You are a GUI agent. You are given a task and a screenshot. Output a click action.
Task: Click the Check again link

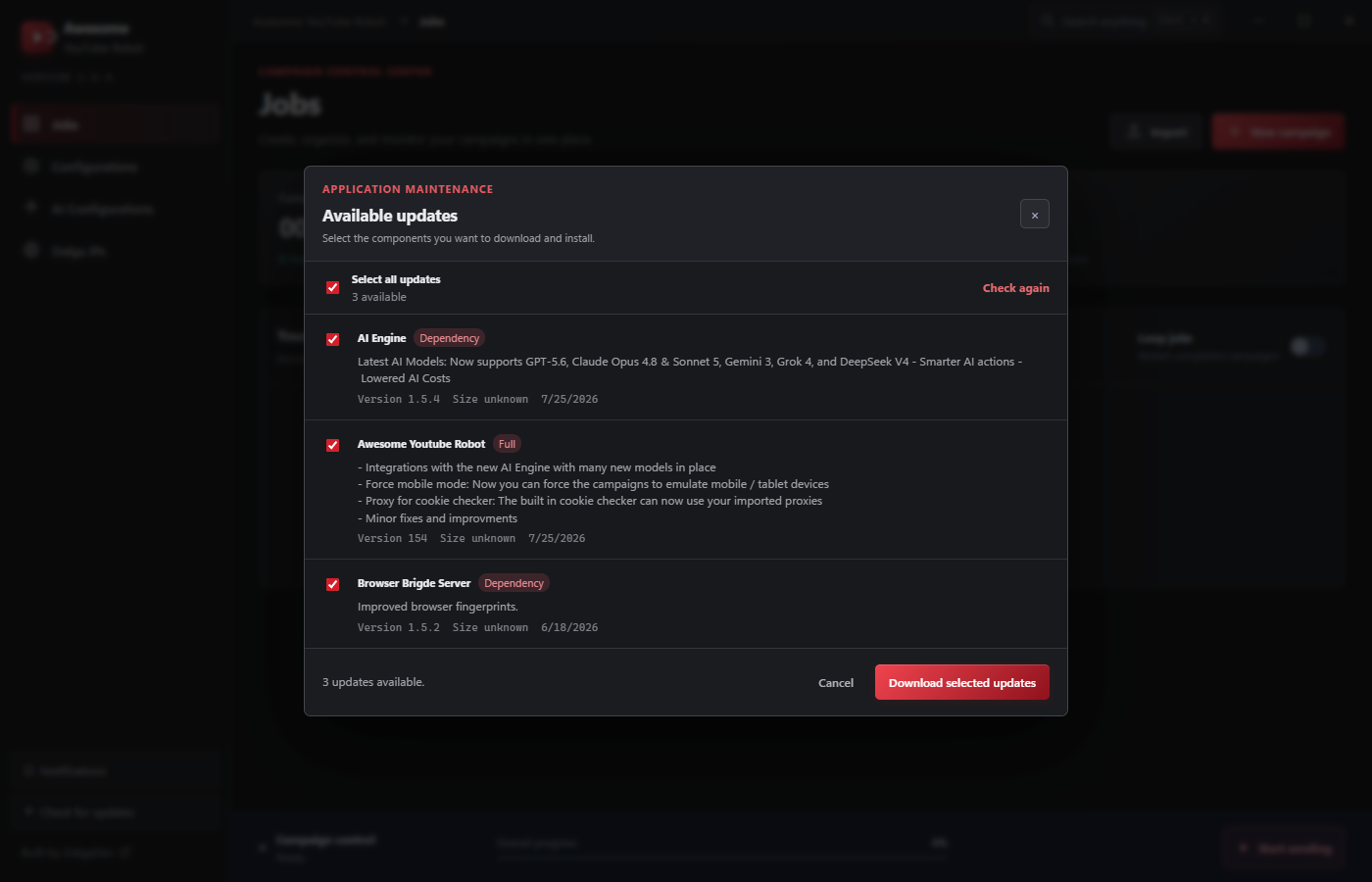click(x=1015, y=288)
